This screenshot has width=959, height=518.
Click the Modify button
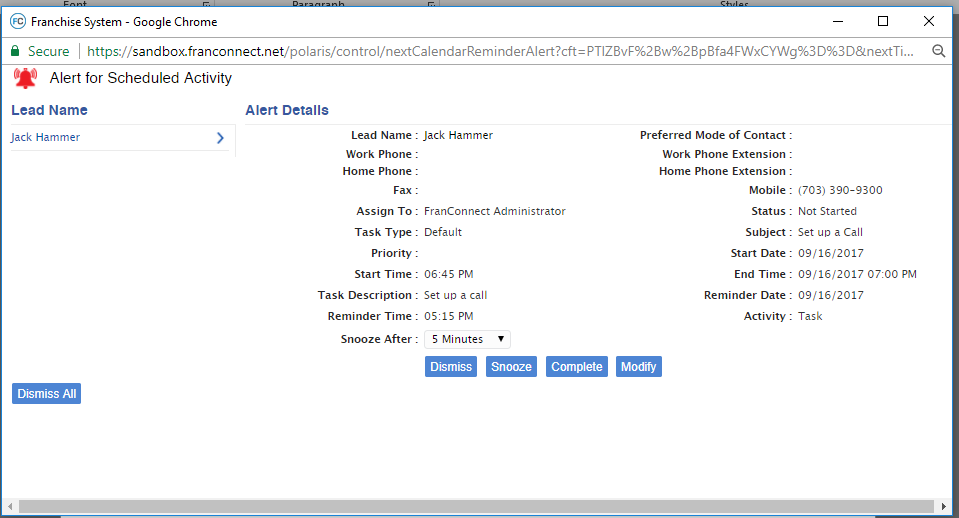(639, 367)
